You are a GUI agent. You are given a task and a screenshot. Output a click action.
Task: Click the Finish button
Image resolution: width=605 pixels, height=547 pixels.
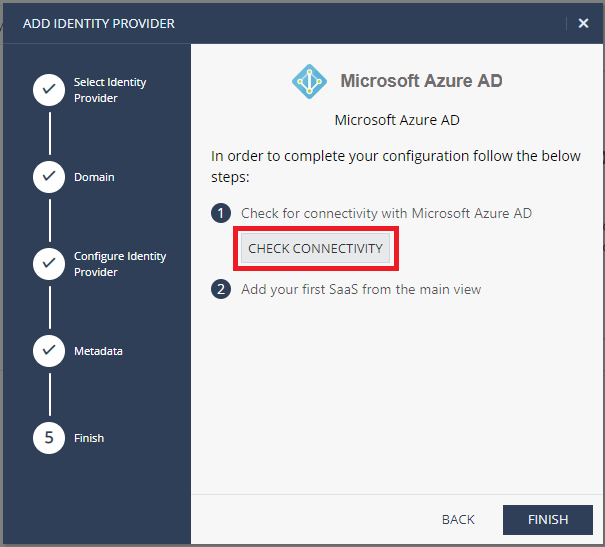point(548,520)
